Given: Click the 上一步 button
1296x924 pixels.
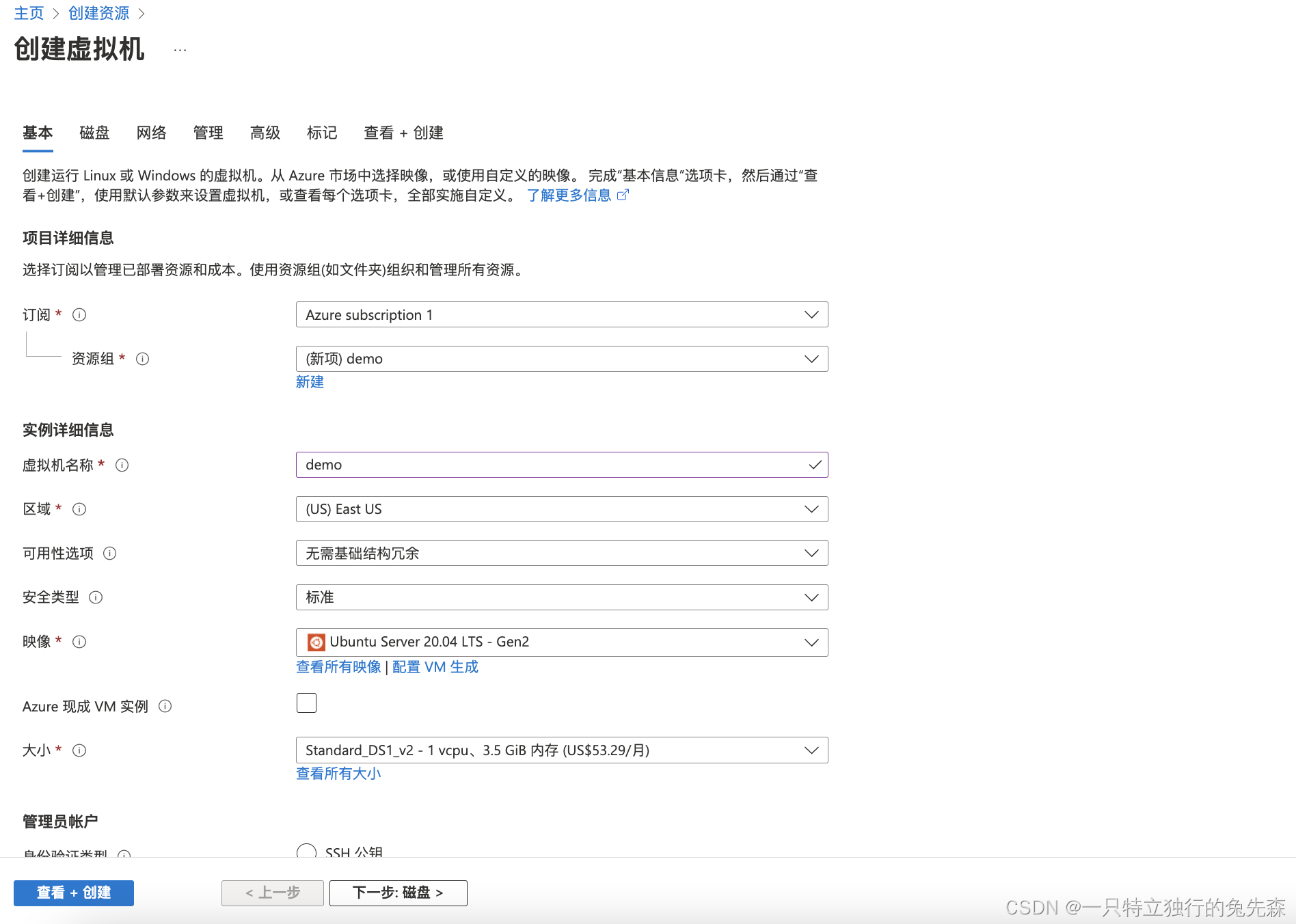Looking at the screenshot, I should 273,893.
